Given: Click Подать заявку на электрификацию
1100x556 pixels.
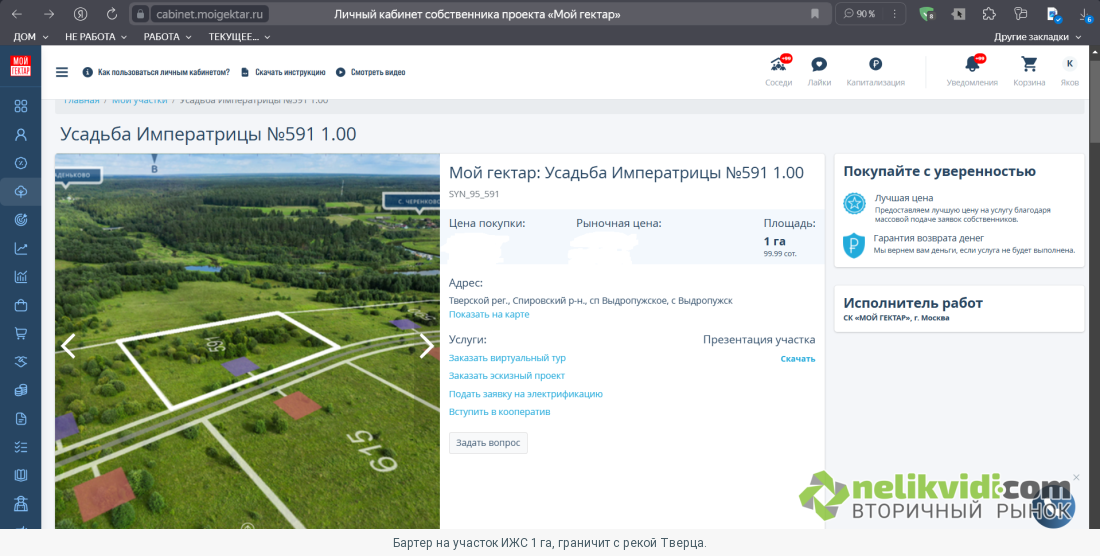Looking at the screenshot, I should click(x=525, y=394).
